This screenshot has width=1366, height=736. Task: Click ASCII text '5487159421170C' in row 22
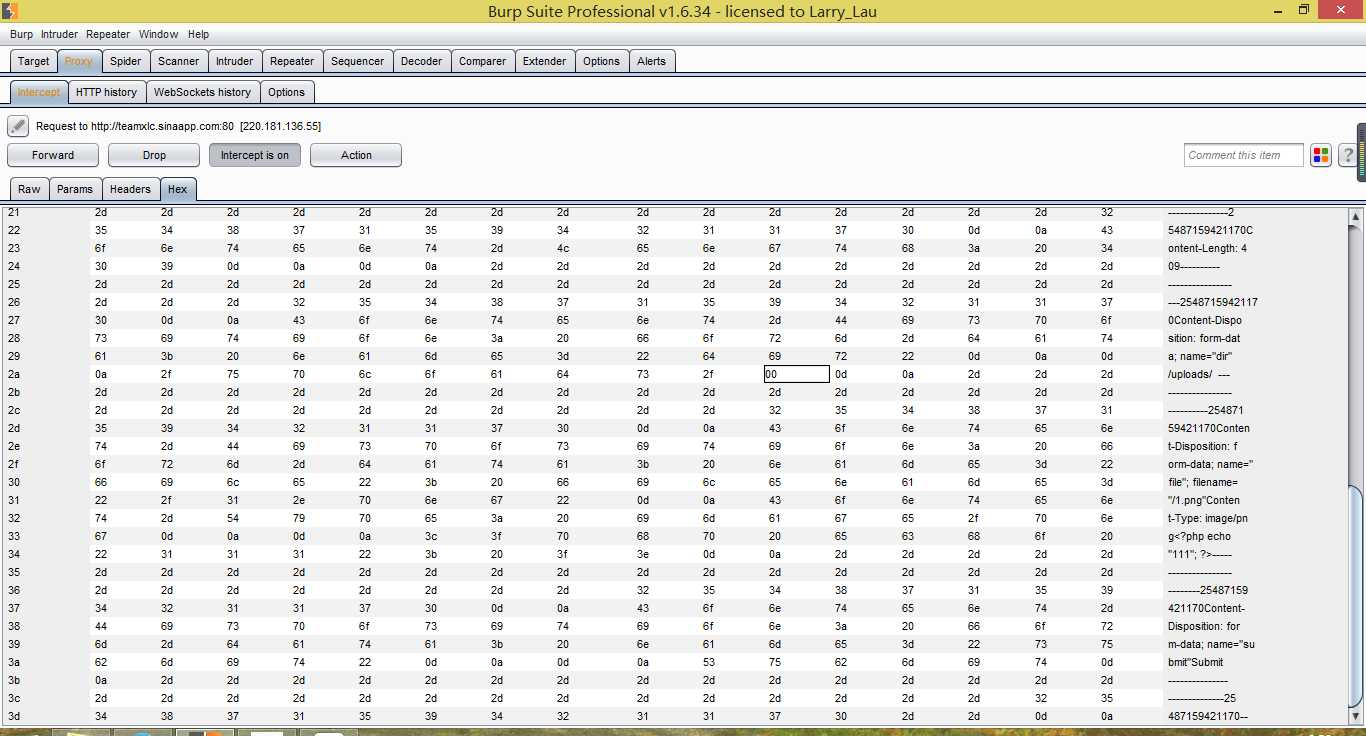click(x=1210, y=230)
